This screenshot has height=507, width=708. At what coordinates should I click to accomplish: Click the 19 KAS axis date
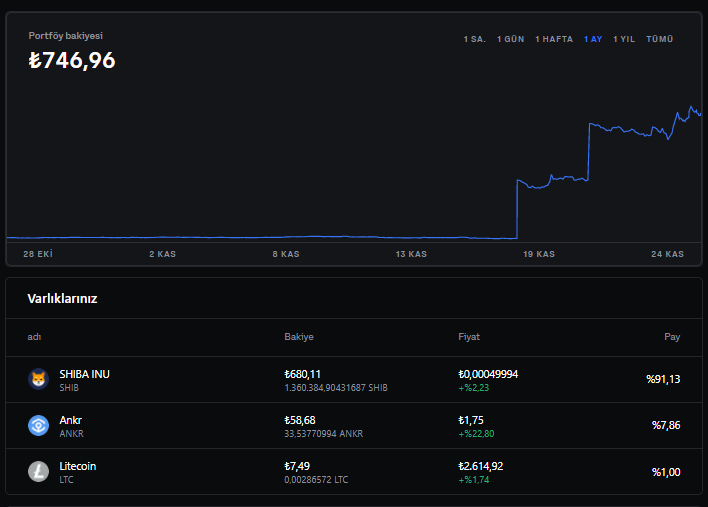tap(539, 254)
